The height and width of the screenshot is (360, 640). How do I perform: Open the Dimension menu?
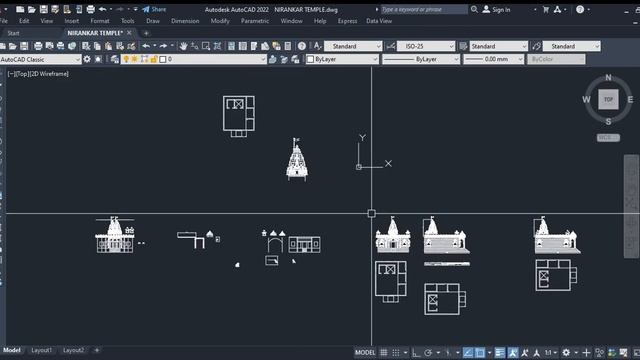coord(185,21)
